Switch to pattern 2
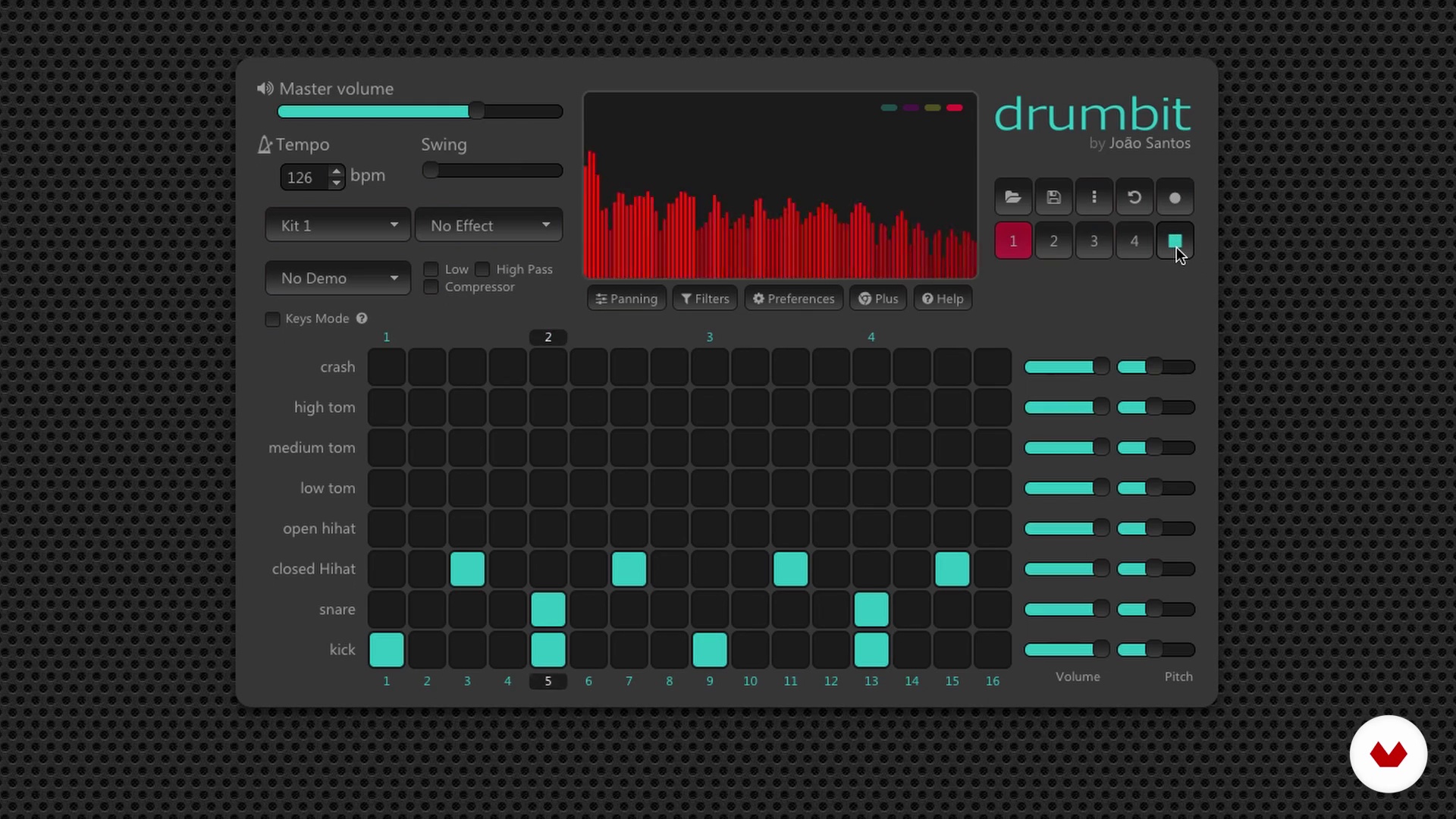1456x819 pixels. pyautogui.click(x=1053, y=241)
